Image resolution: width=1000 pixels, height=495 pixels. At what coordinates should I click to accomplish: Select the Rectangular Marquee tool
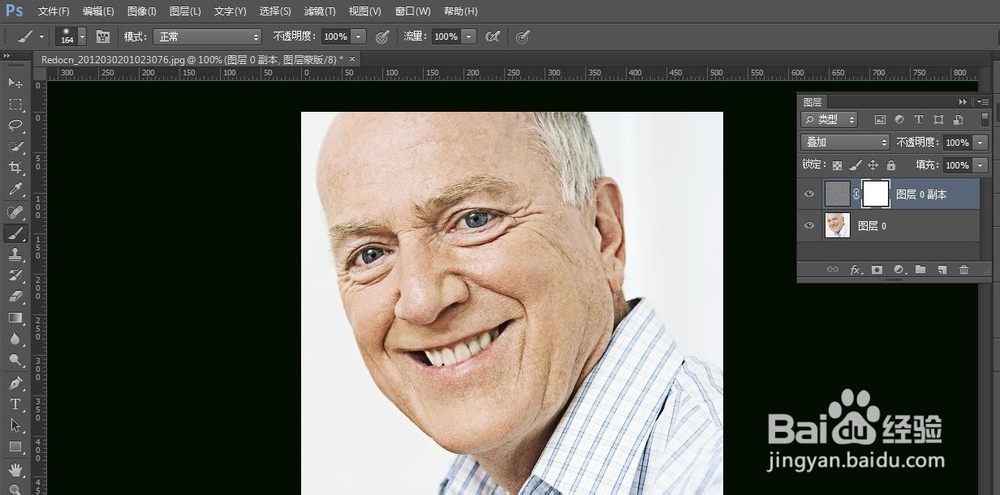click(x=15, y=104)
